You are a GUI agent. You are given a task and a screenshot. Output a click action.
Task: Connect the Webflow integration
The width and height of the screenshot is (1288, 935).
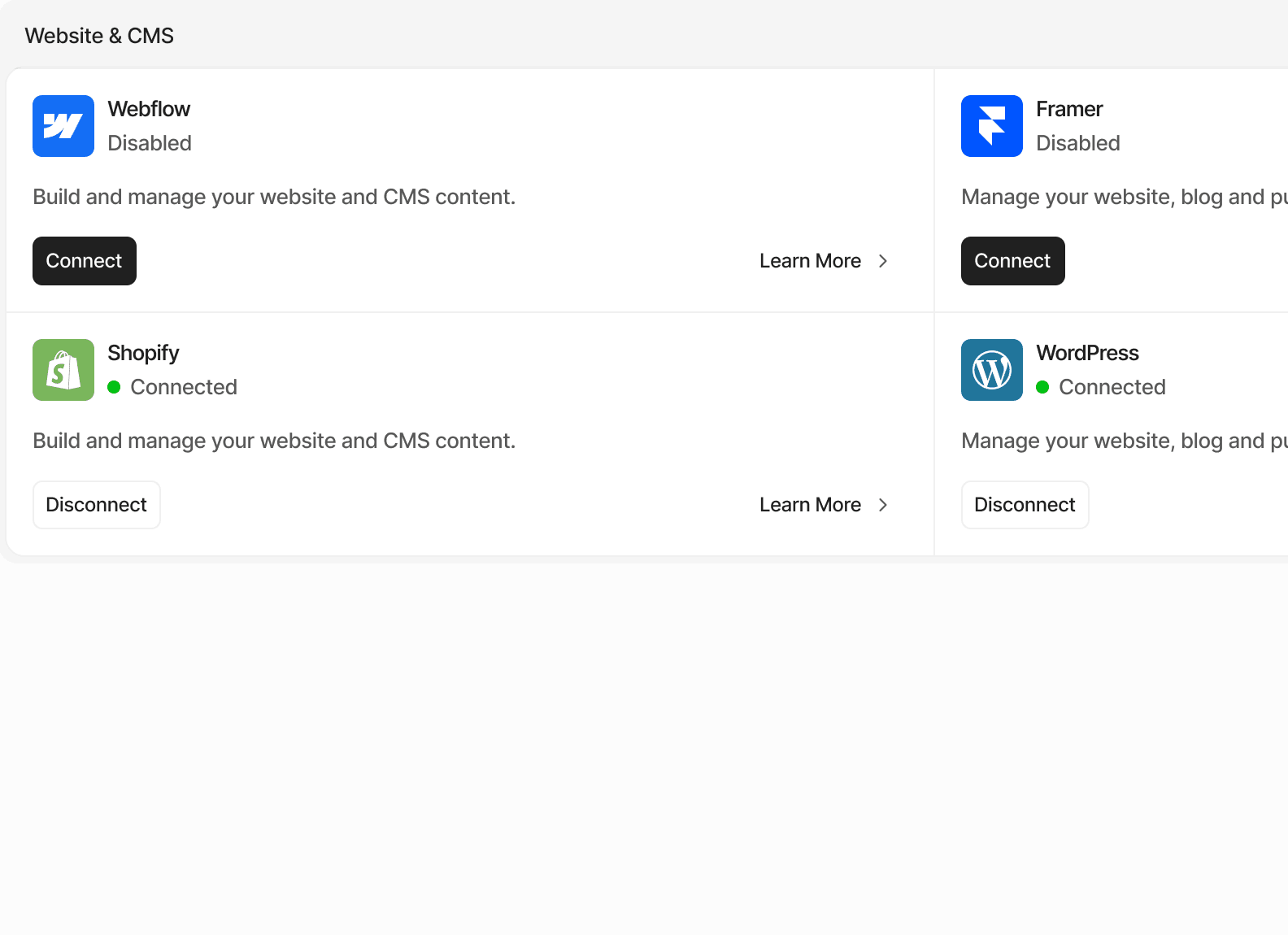click(x=85, y=261)
